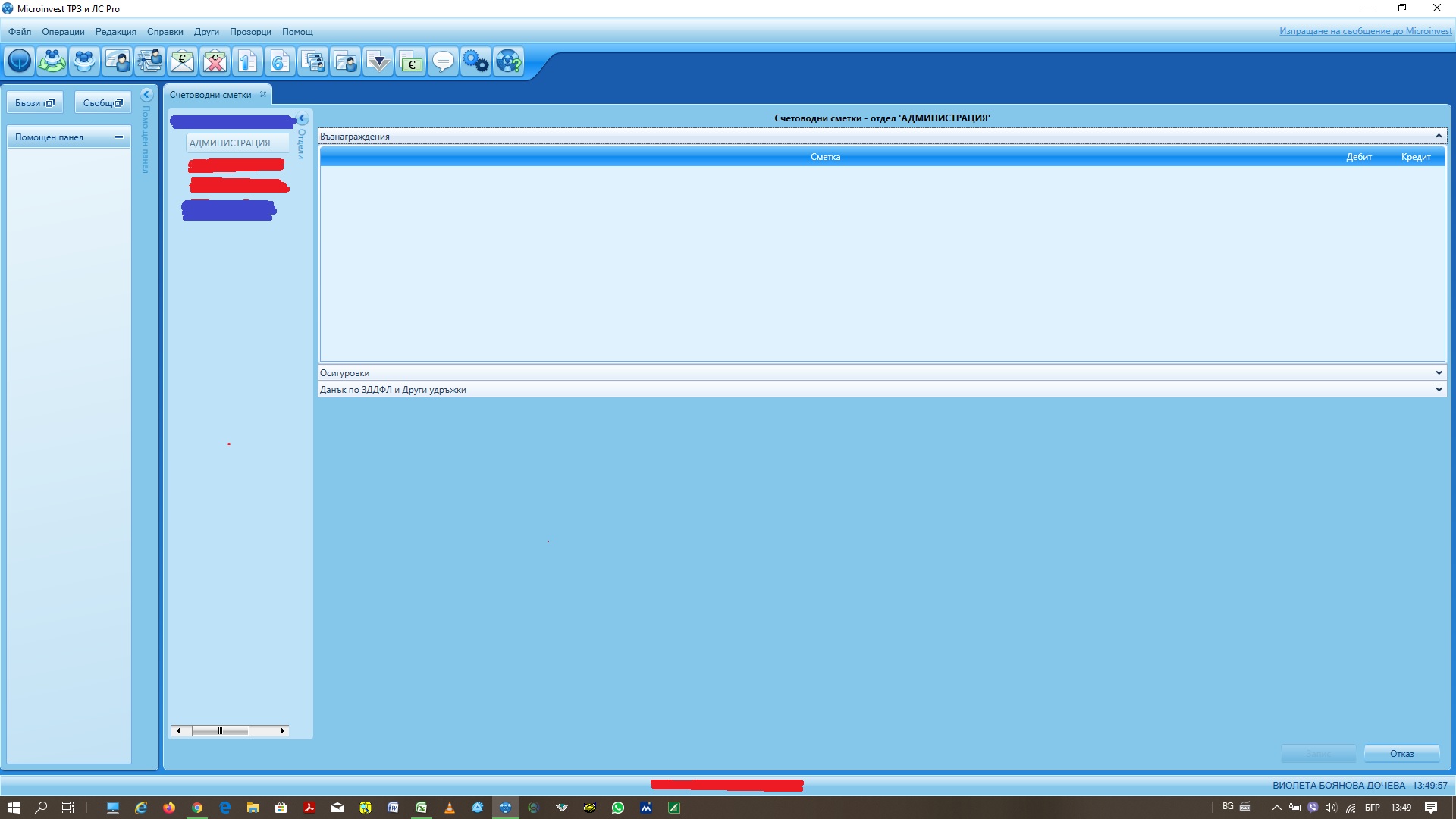Expand Данък по ЗДДФЛ и Други удръжки
1456x819 pixels.
(1438, 390)
